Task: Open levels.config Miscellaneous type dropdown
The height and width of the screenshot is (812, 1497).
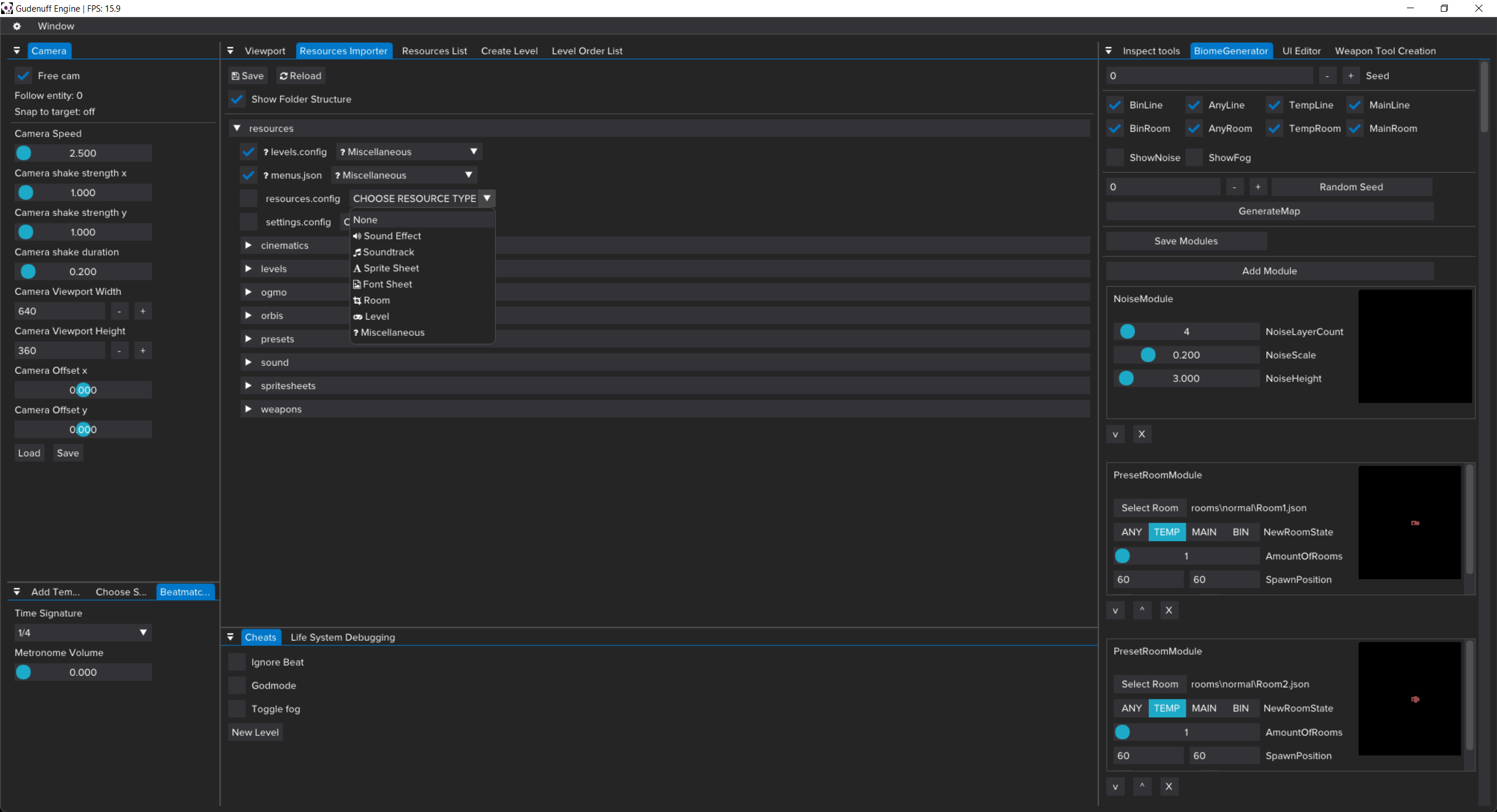Action: [x=408, y=152]
